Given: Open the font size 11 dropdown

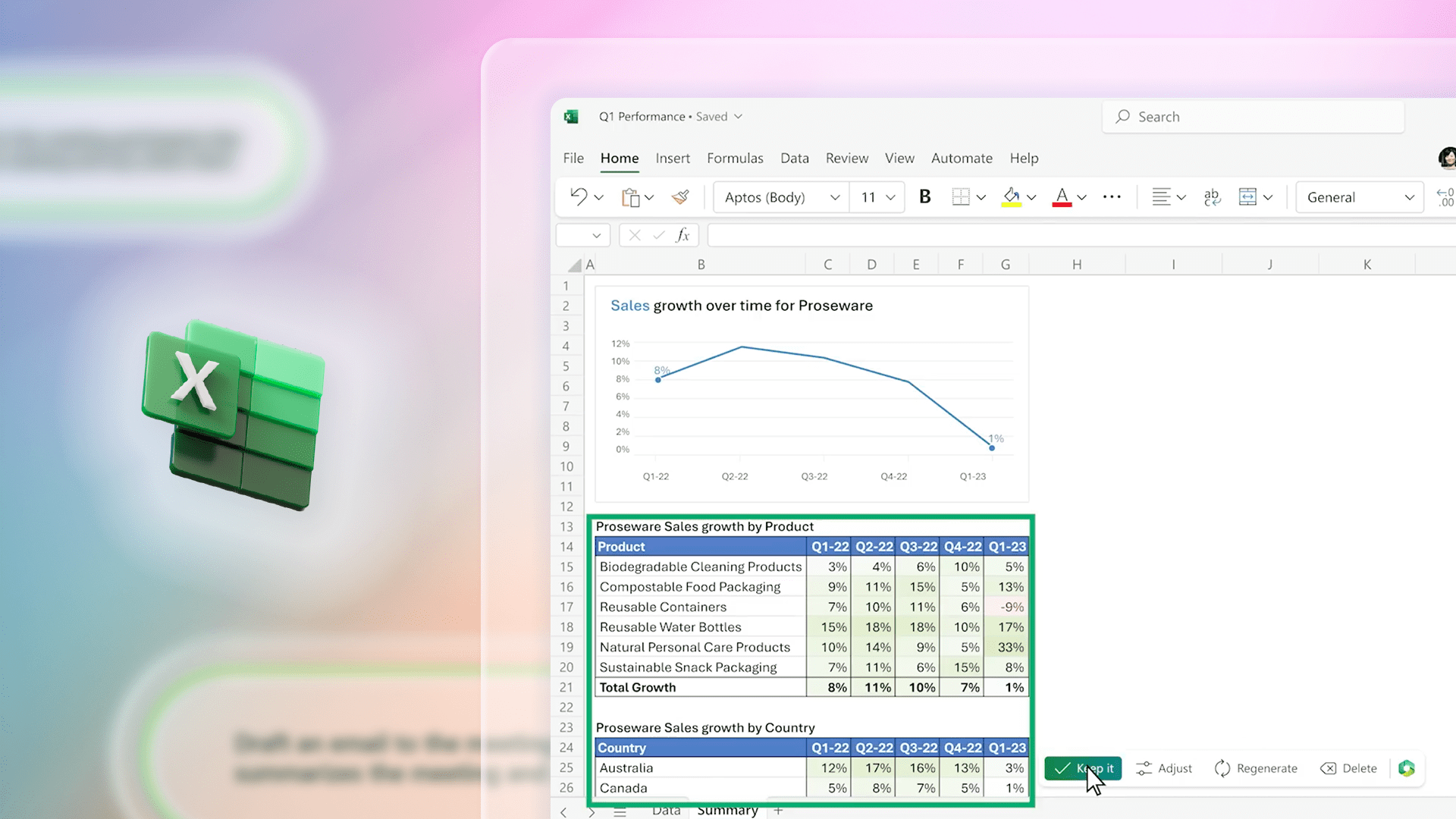Looking at the screenshot, I should [x=890, y=197].
